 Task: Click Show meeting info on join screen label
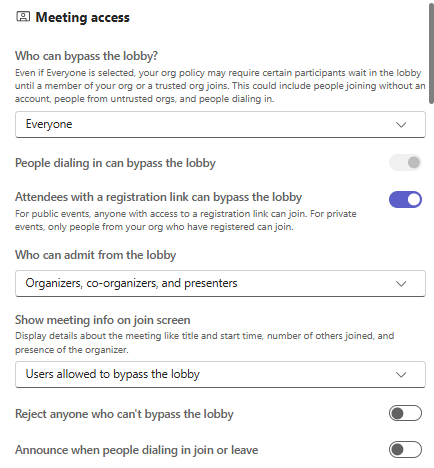click(x=103, y=320)
